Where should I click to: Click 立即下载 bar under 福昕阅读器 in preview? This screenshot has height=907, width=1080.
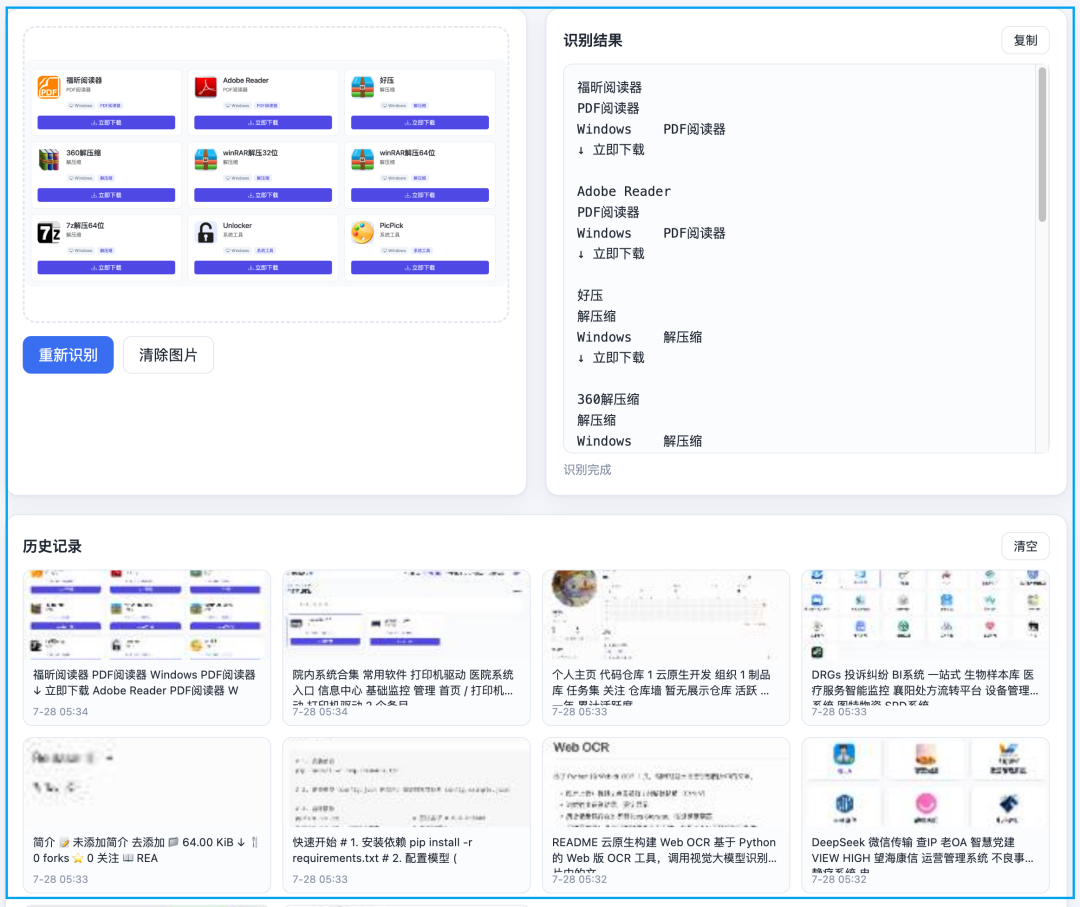[x=106, y=123]
